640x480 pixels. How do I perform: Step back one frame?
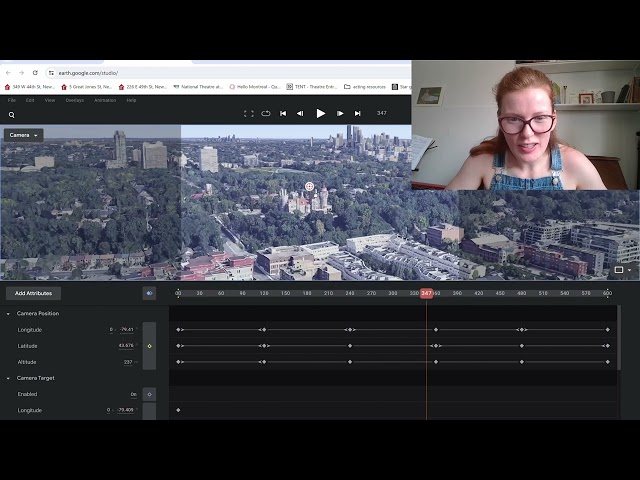click(x=300, y=113)
